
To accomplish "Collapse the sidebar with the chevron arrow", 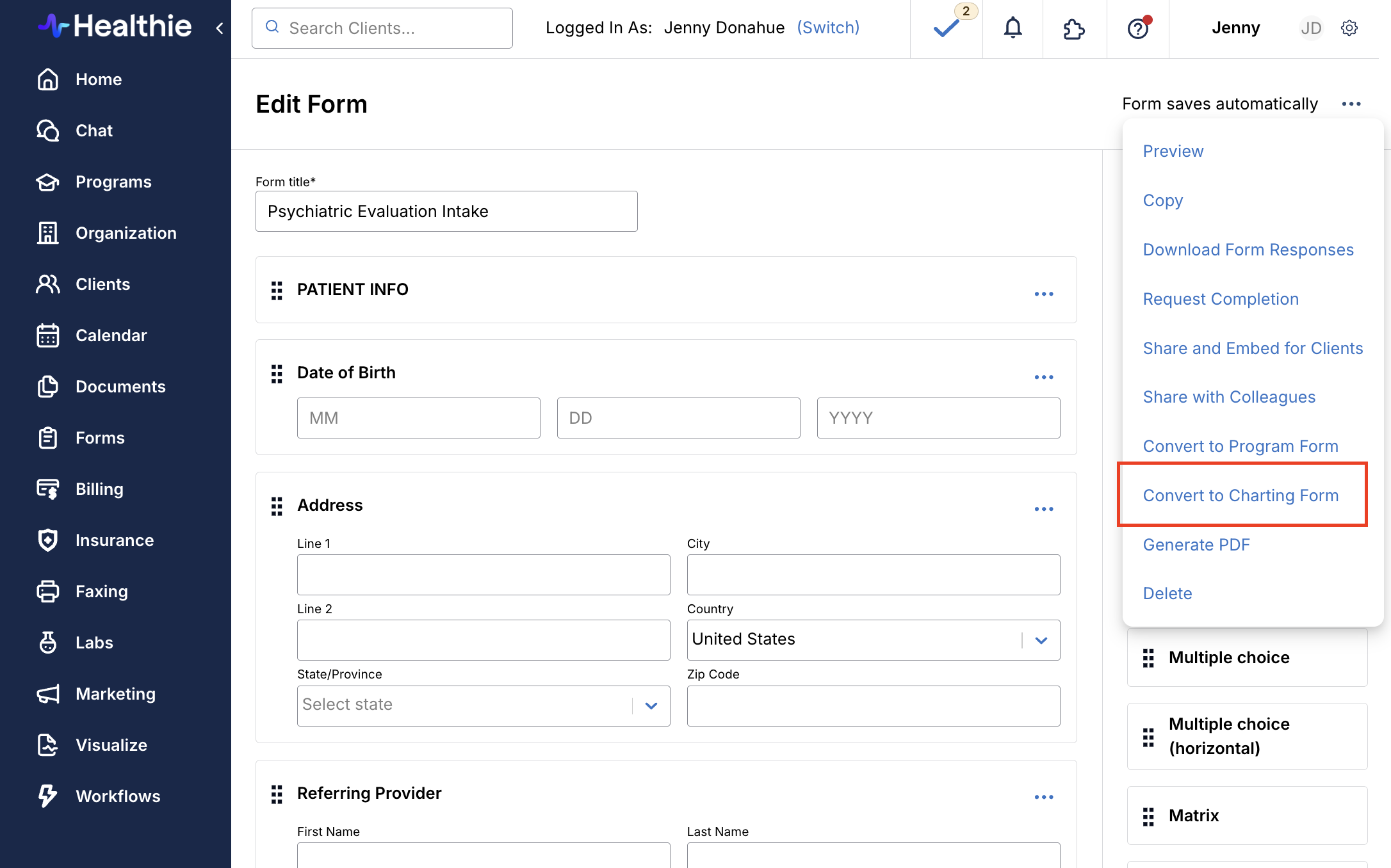I will [x=220, y=28].
